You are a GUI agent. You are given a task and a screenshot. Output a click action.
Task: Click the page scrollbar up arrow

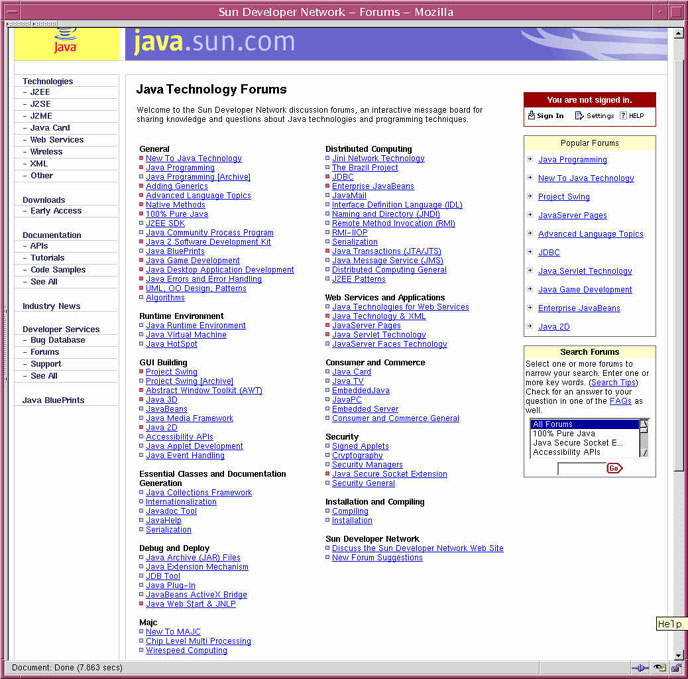[678, 32]
